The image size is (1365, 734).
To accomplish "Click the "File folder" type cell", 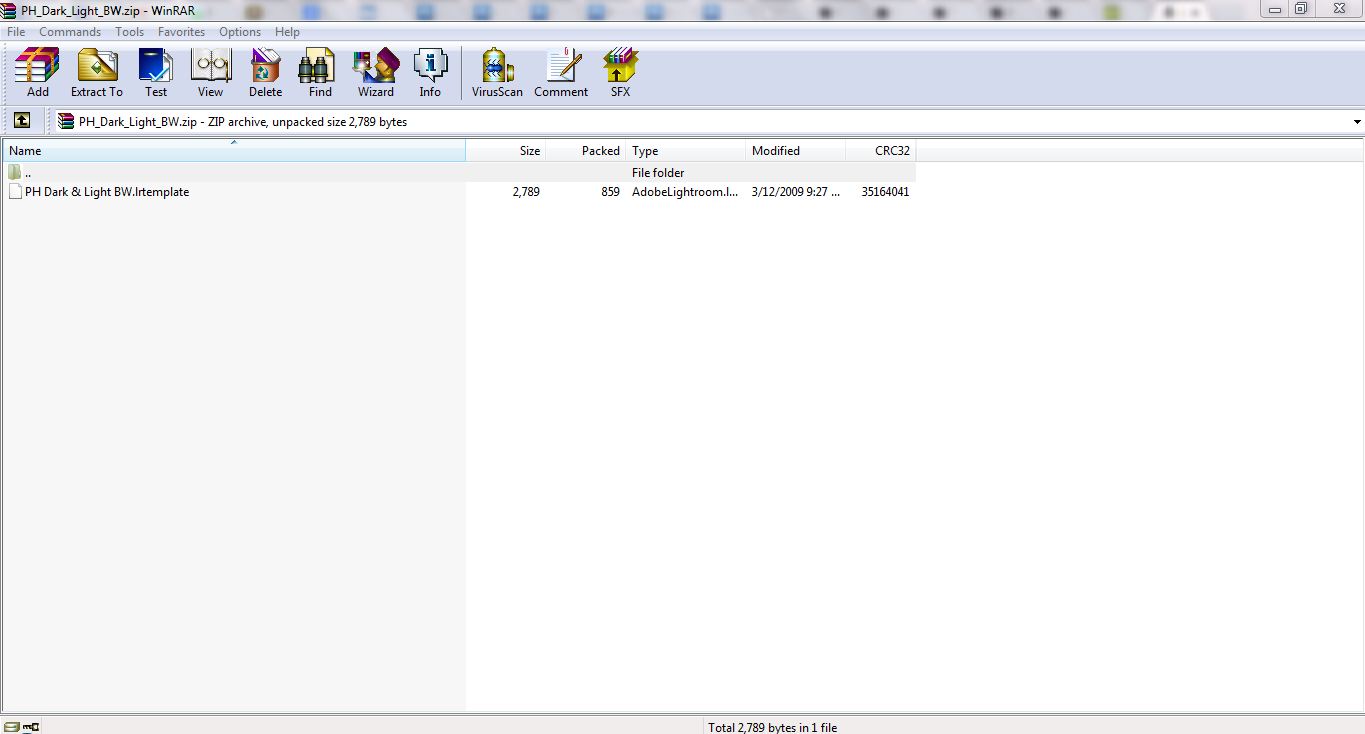I will pyautogui.click(x=658, y=173).
